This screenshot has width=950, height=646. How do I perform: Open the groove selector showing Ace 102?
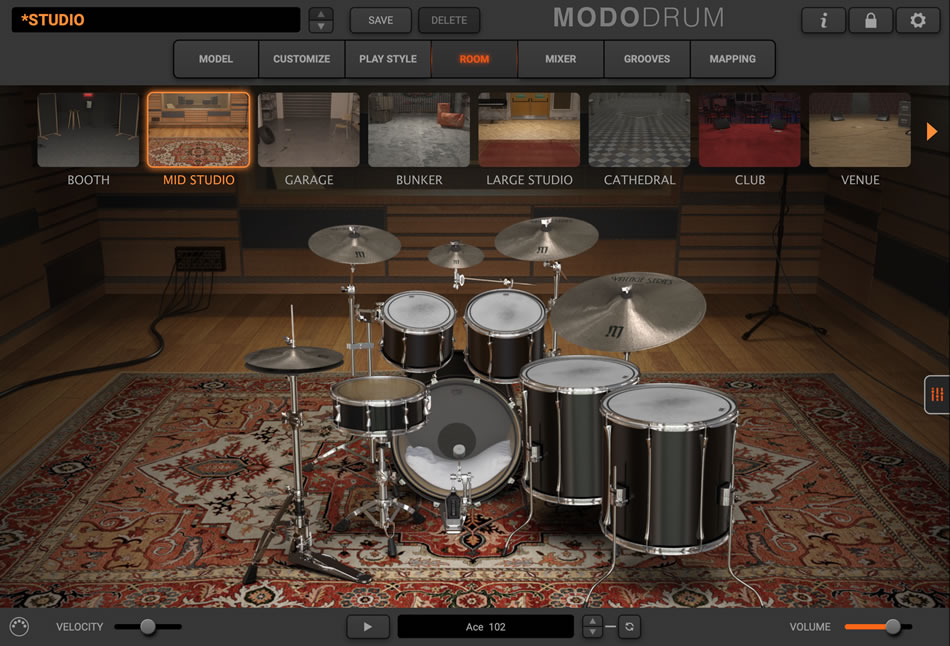(485, 627)
